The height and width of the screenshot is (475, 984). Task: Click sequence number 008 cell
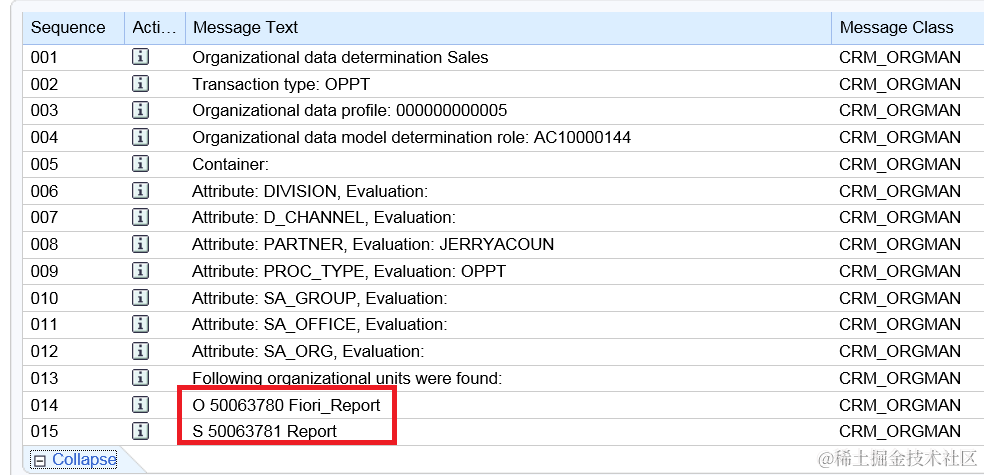point(44,245)
